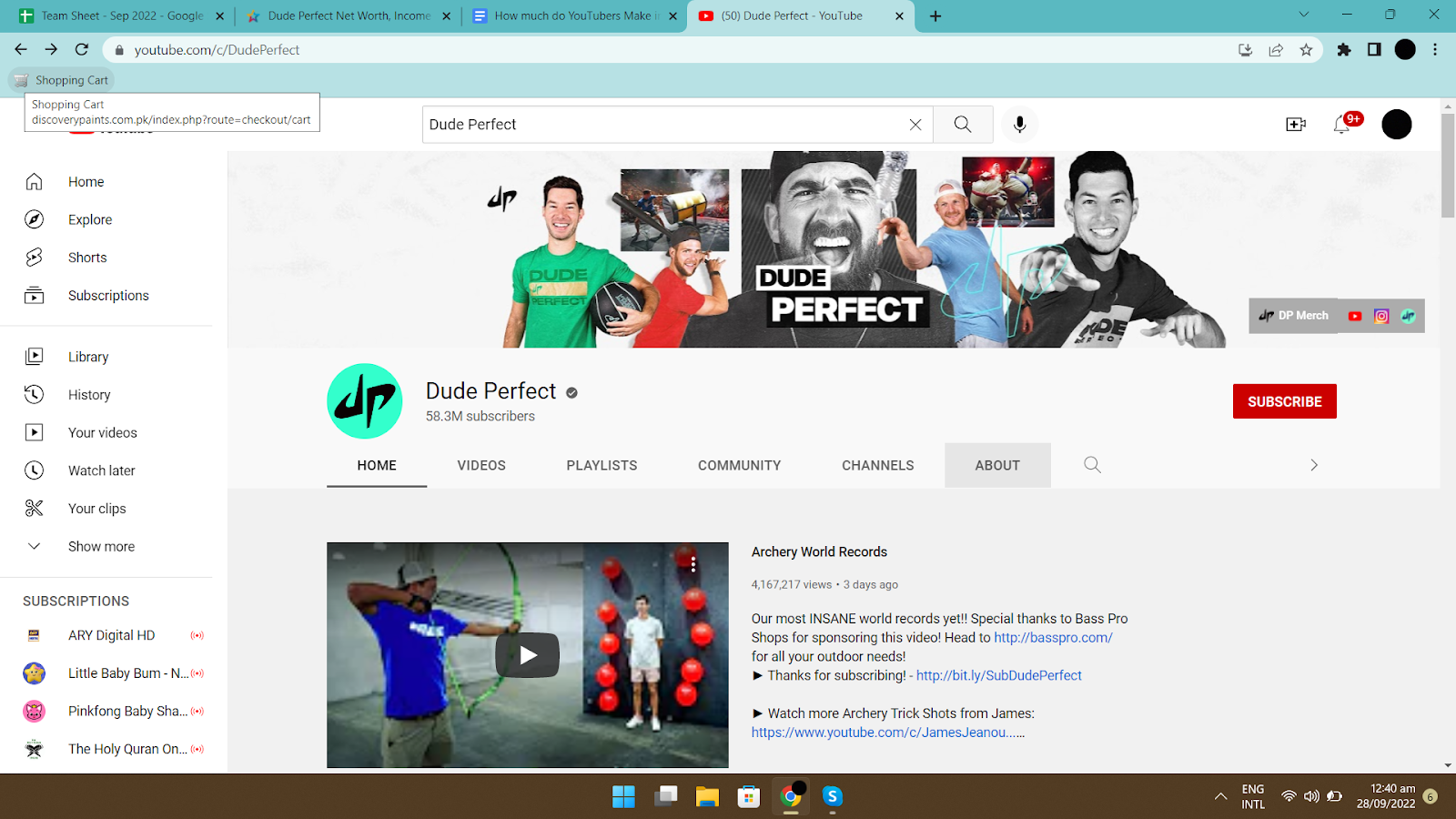The width and height of the screenshot is (1456, 819).
Task: Activate voice search microphone
Action: point(1019,125)
